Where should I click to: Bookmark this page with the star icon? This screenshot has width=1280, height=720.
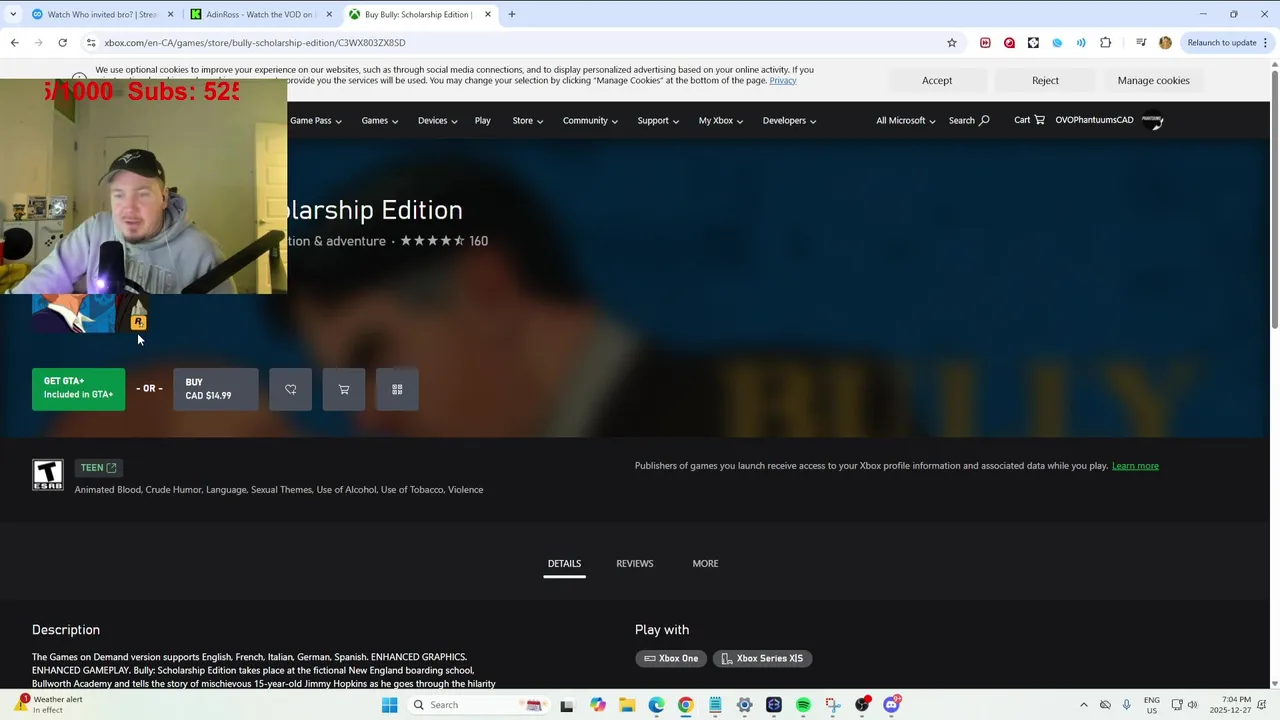tap(952, 43)
